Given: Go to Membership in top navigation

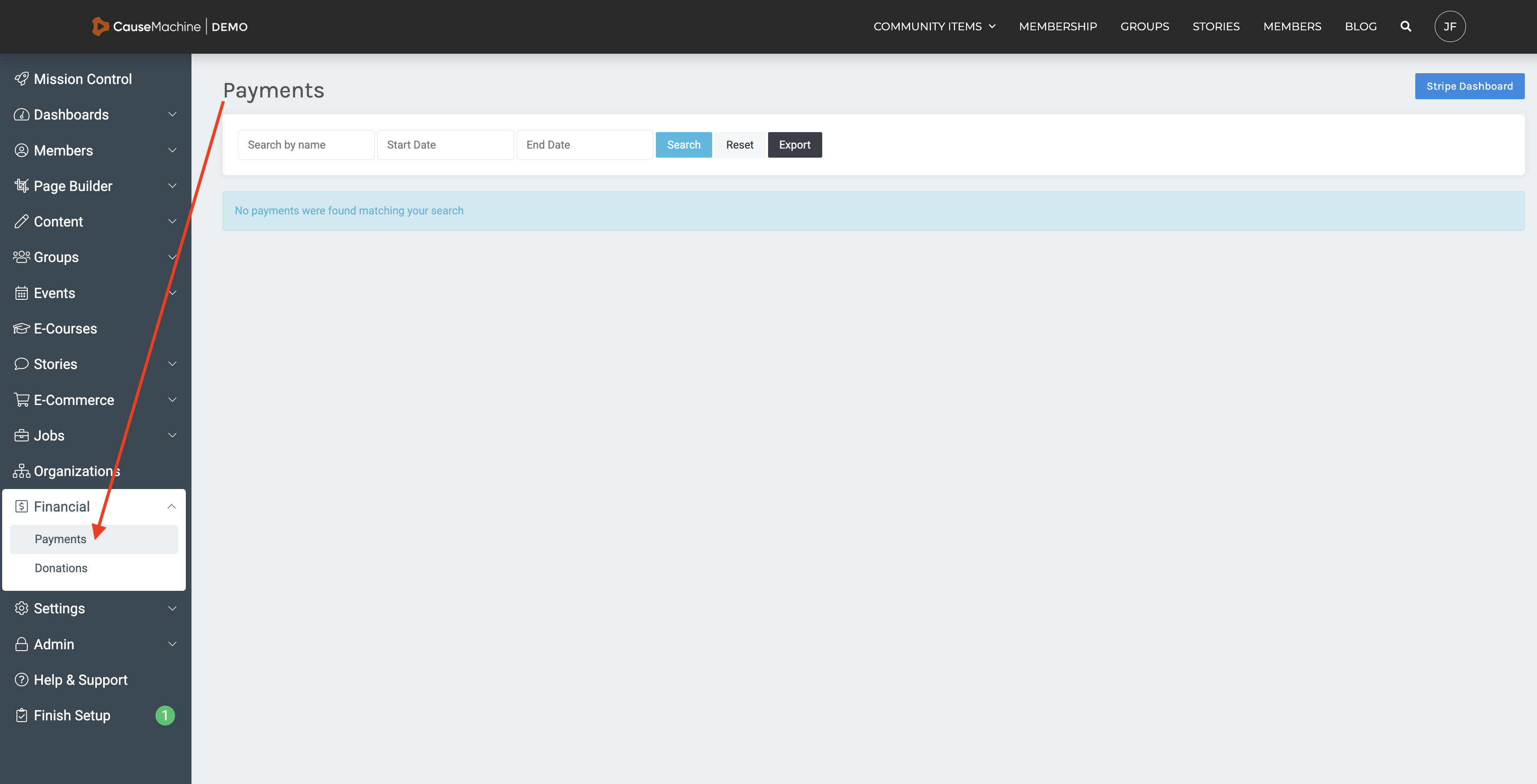Looking at the screenshot, I should click(1057, 26).
